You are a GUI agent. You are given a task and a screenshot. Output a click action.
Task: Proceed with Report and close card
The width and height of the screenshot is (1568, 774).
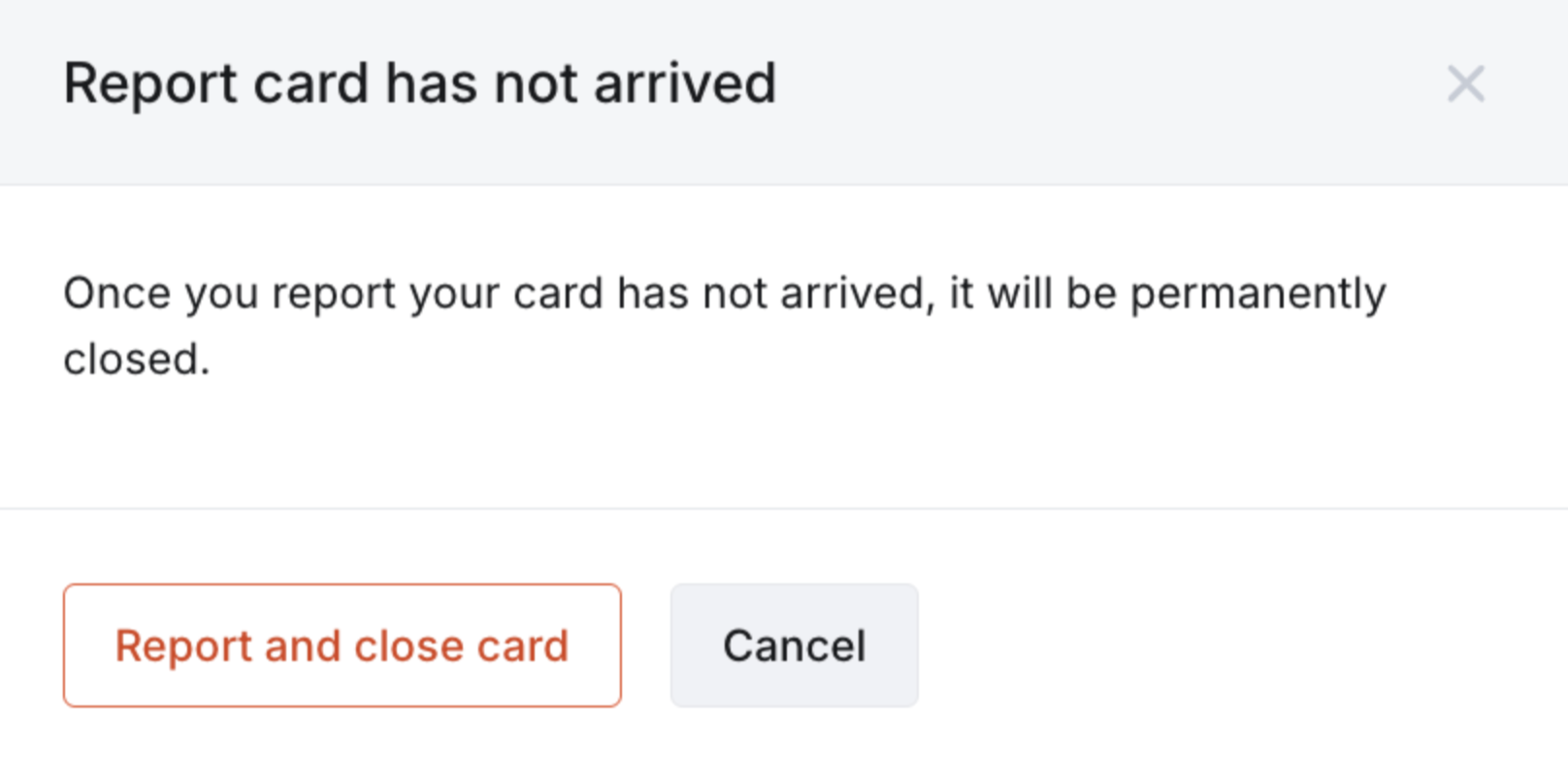click(x=342, y=645)
